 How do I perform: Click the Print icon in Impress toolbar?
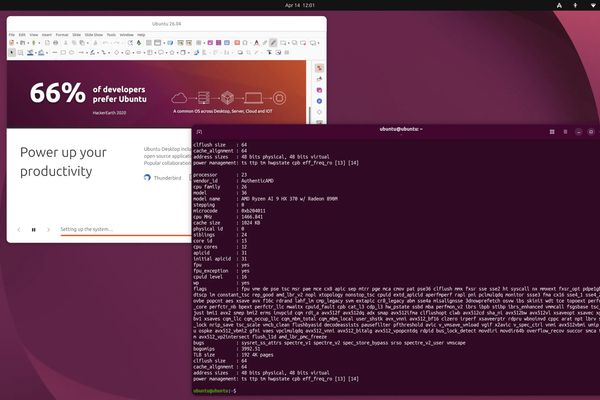pyautogui.click(x=56, y=43)
